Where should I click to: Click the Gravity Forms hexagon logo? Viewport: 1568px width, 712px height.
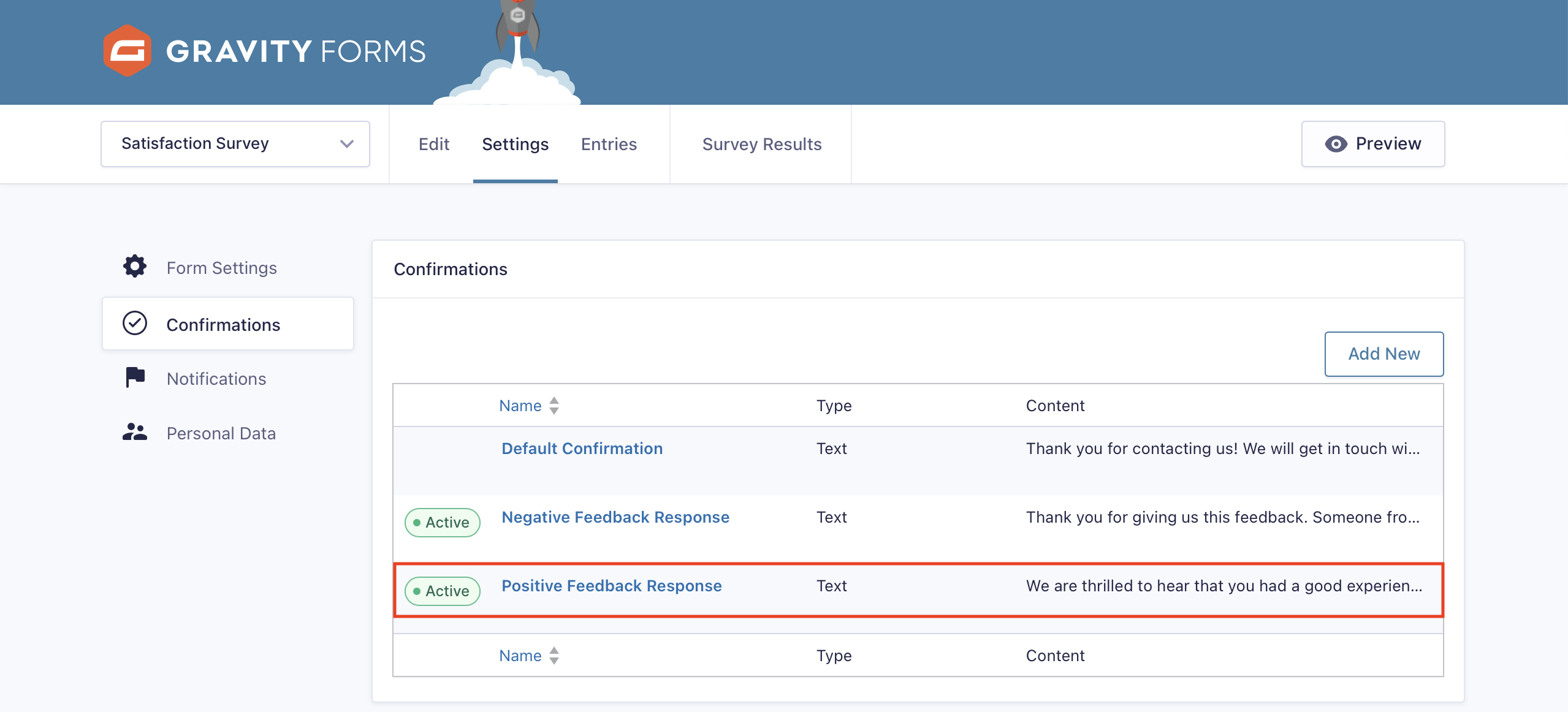point(127,51)
